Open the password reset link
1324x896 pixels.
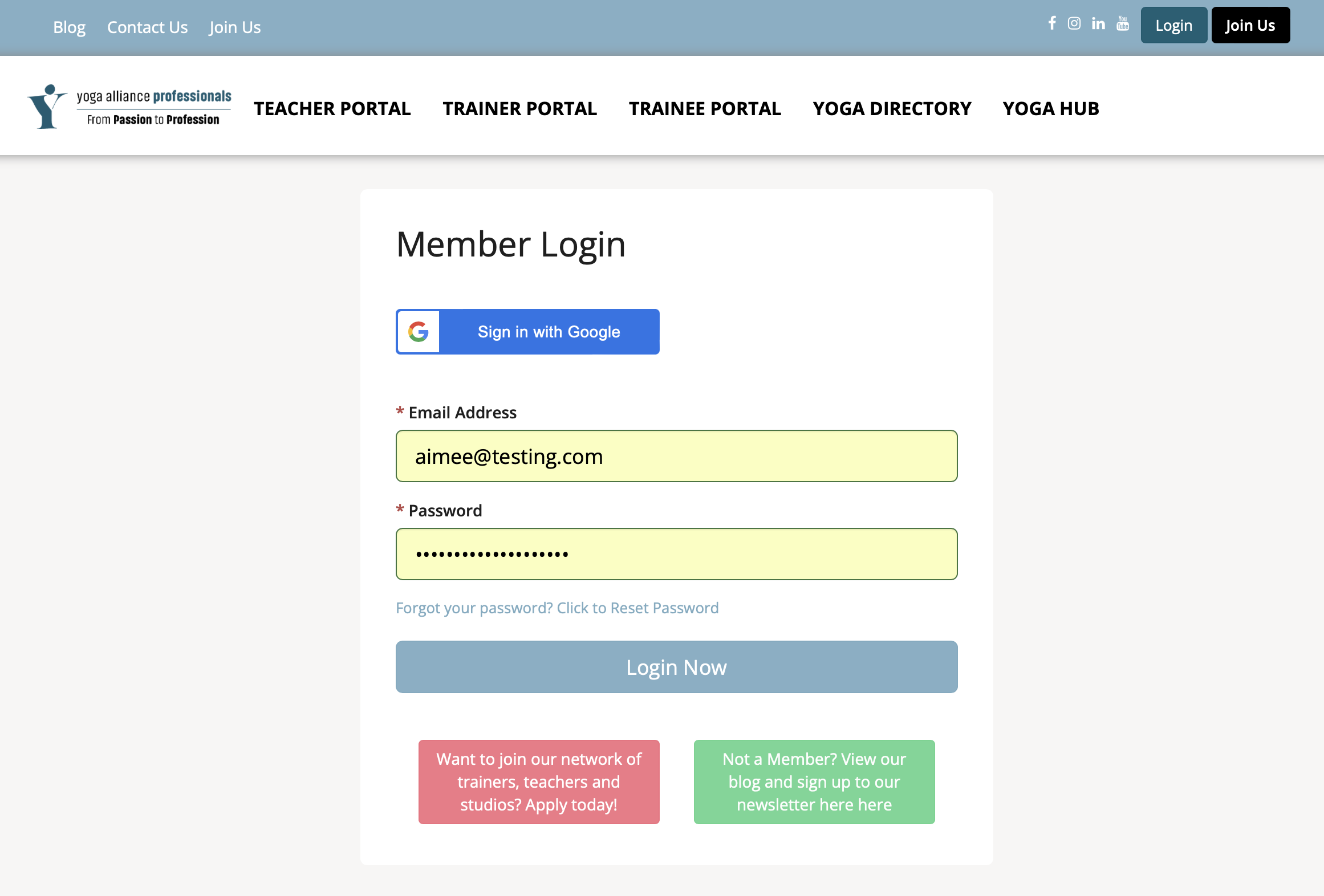click(x=557, y=608)
